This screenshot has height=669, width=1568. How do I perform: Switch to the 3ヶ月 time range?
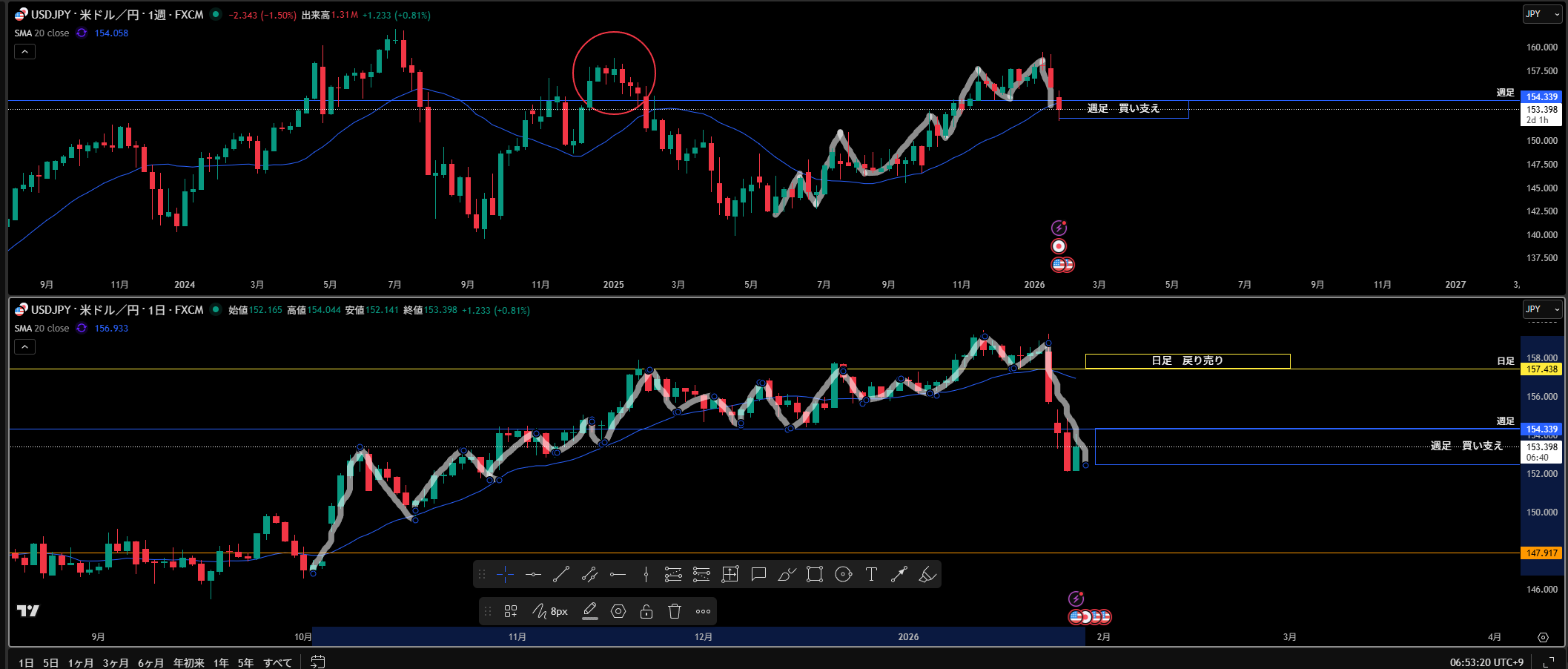(x=115, y=662)
